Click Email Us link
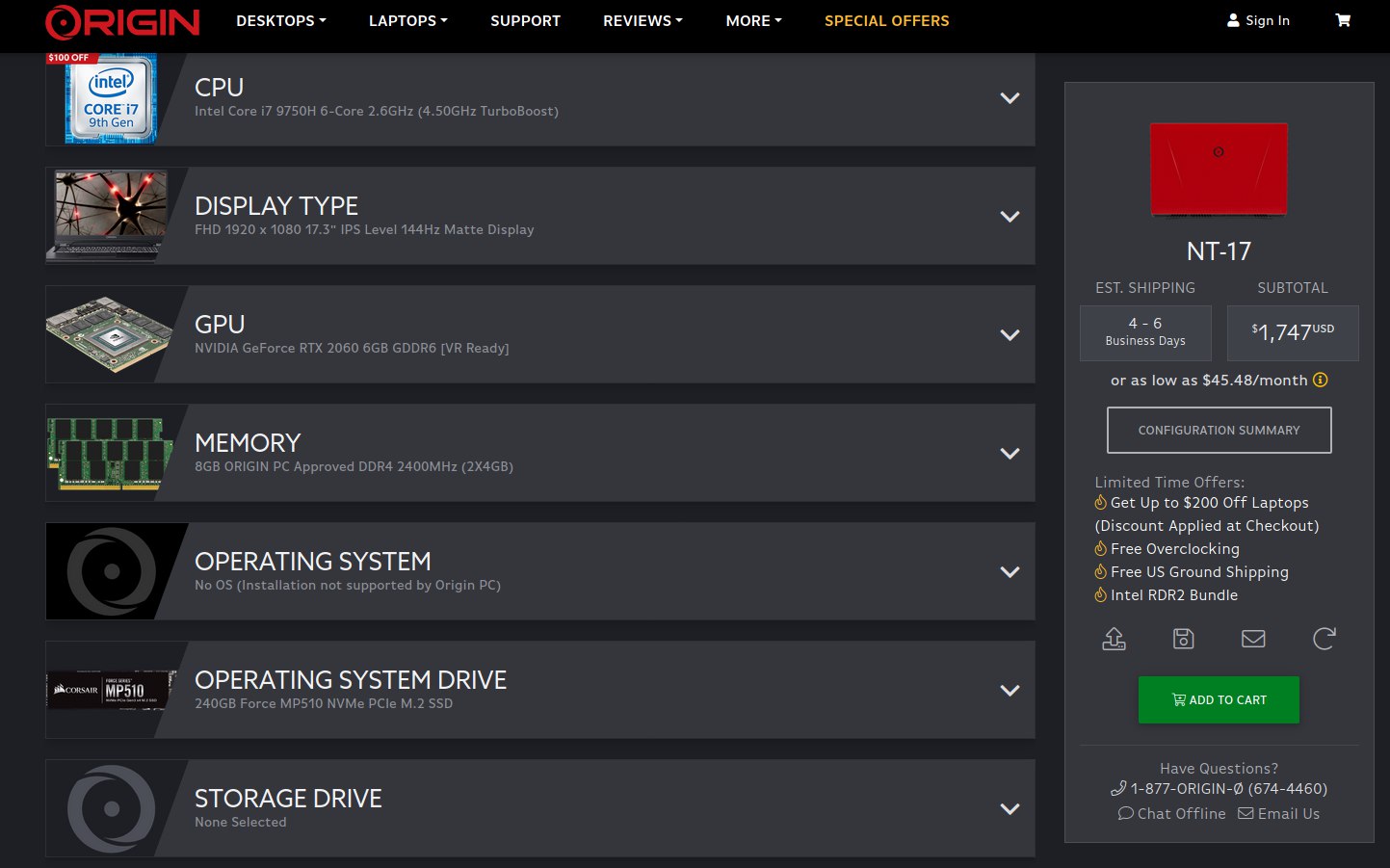1390x868 pixels. [1278, 813]
